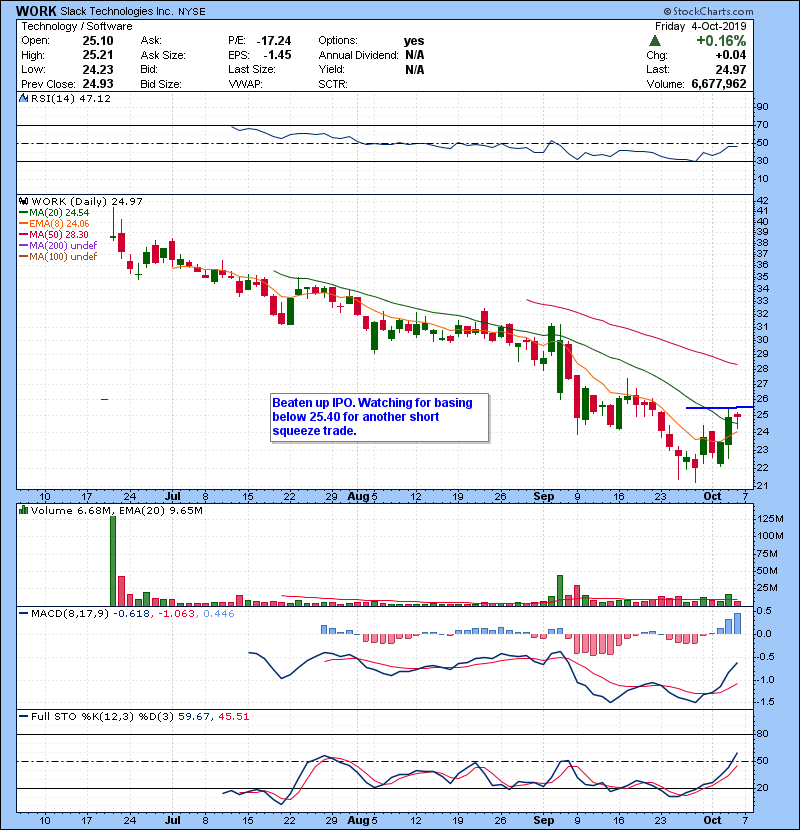The width and height of the screenshot is (800, 830).
Task: Click the Volume figure 6,677,962
Action: [719, 84]
